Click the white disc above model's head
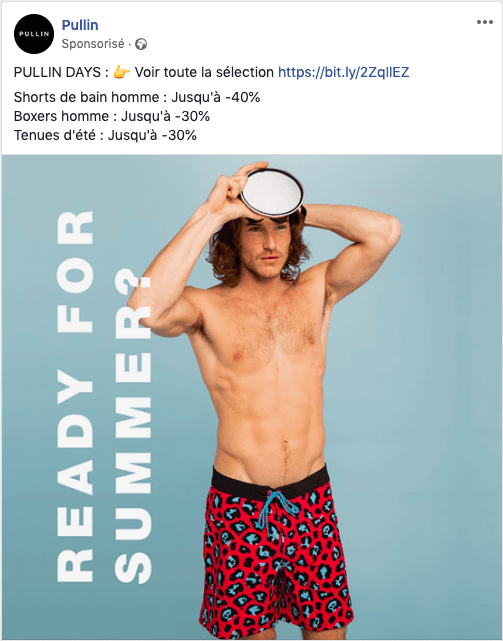The width and height of the screenshot is (503, 641). [272, 193]
